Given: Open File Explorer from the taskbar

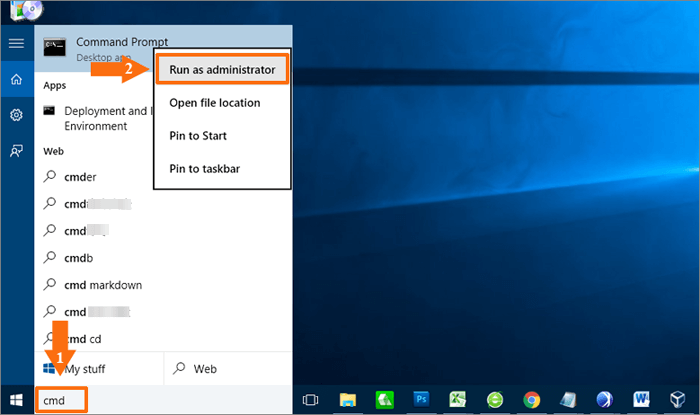Looking at the screenshot, I should 347,400.
